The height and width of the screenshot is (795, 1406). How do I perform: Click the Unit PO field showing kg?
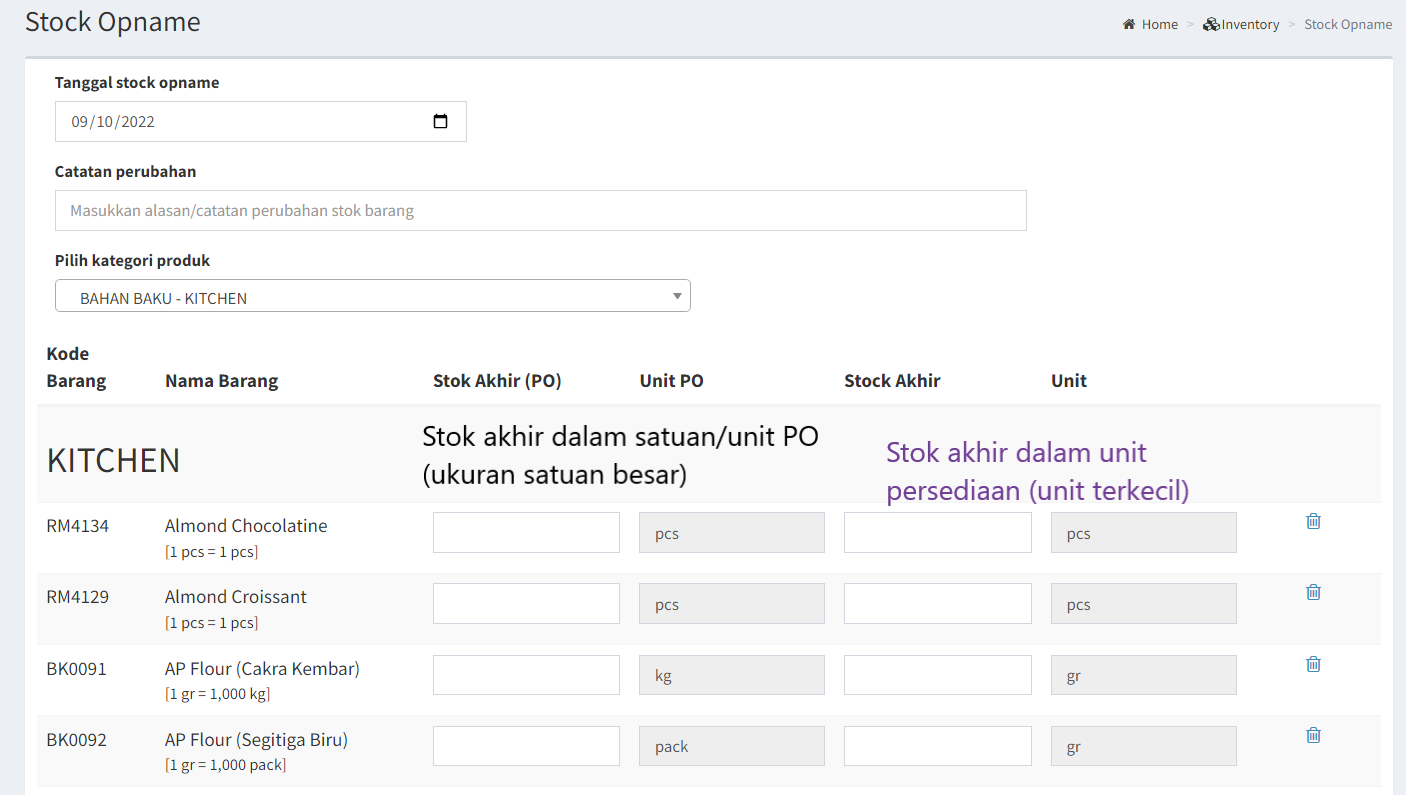tap(732, 675)
